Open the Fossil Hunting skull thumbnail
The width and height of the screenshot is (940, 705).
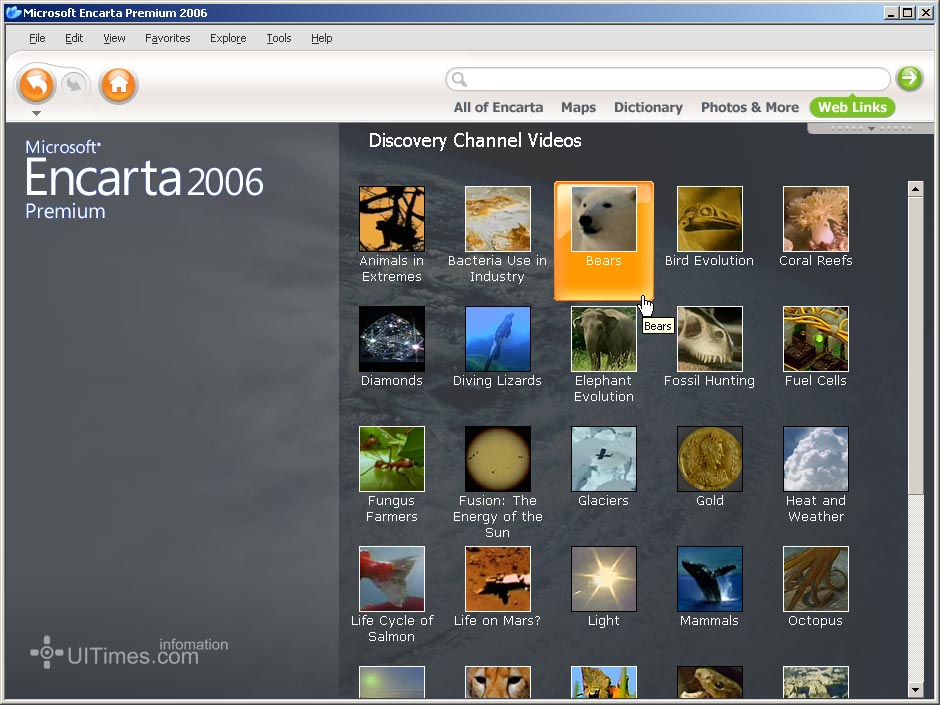[710, 339]
